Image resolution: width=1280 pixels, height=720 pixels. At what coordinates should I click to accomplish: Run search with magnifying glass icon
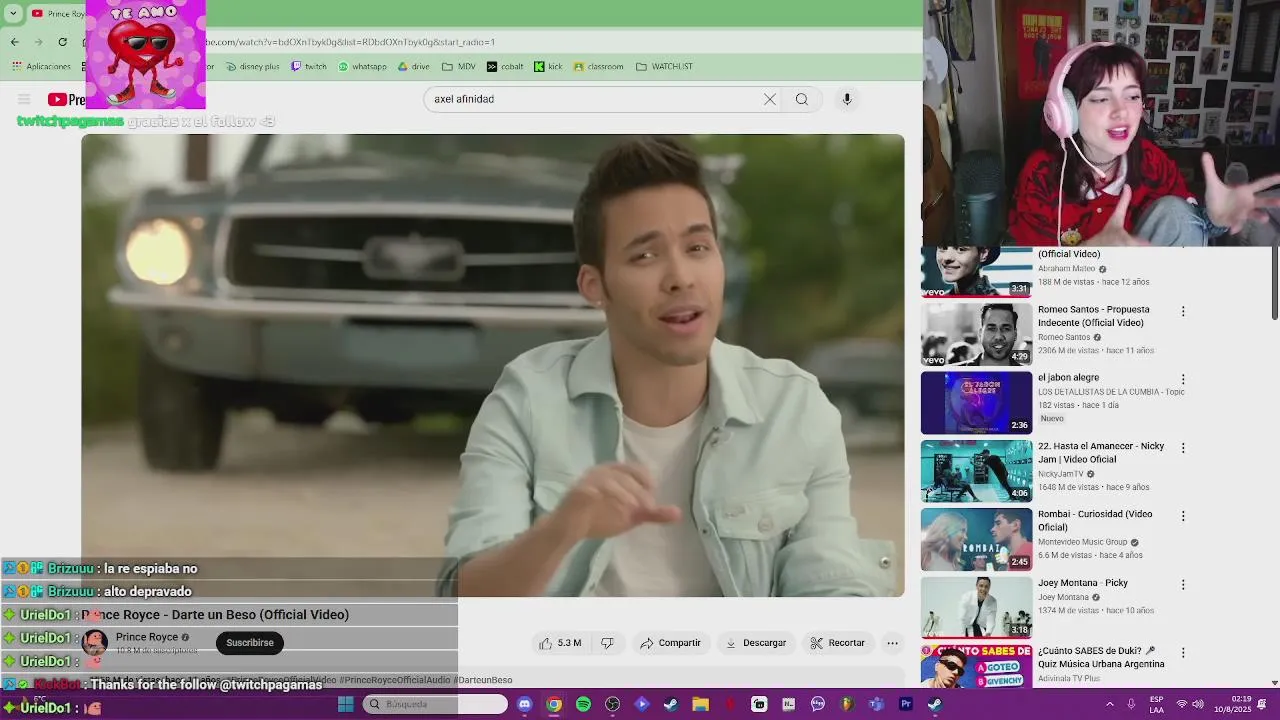pyautogui.click(x=802, y=99)
